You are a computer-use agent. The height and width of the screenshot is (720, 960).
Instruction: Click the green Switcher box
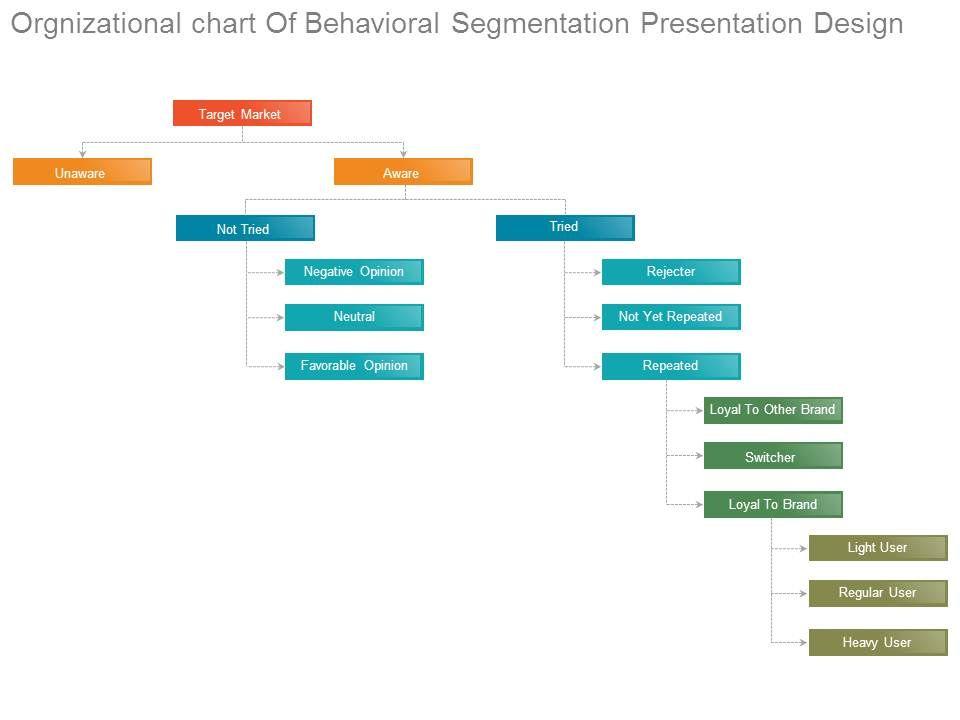click(773, 456)
